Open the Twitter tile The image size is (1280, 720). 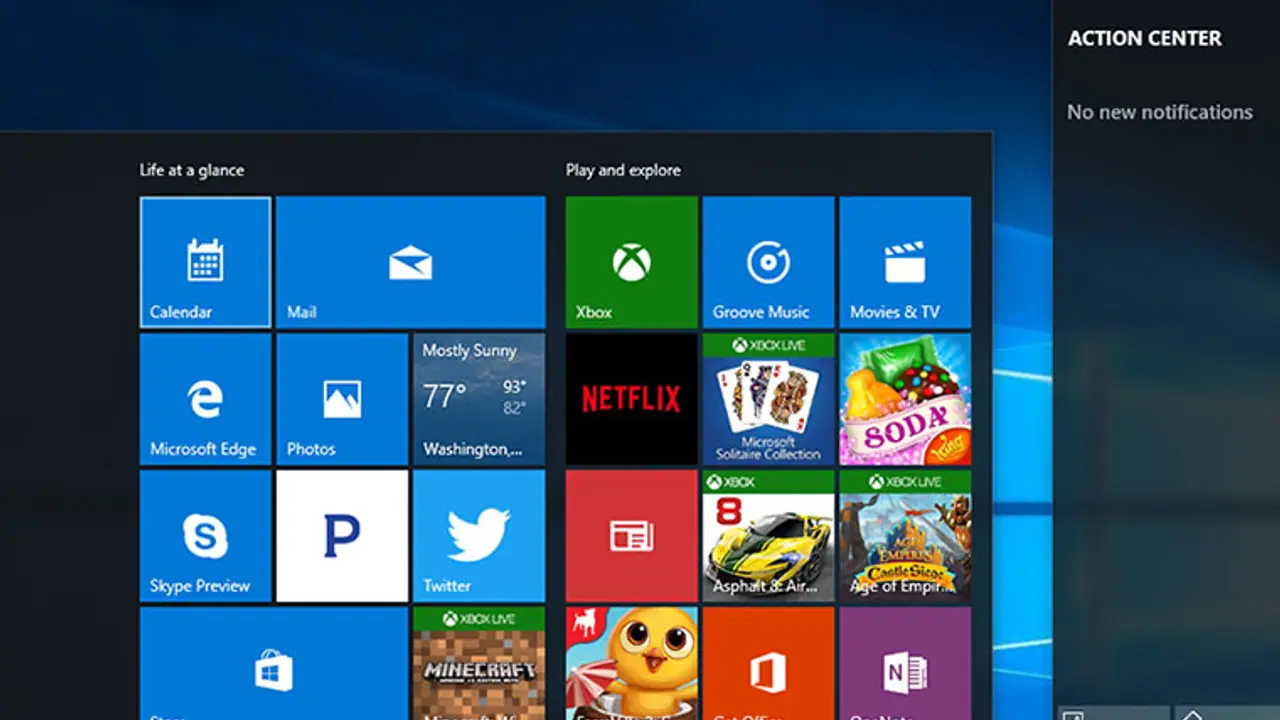coord(479,536)
